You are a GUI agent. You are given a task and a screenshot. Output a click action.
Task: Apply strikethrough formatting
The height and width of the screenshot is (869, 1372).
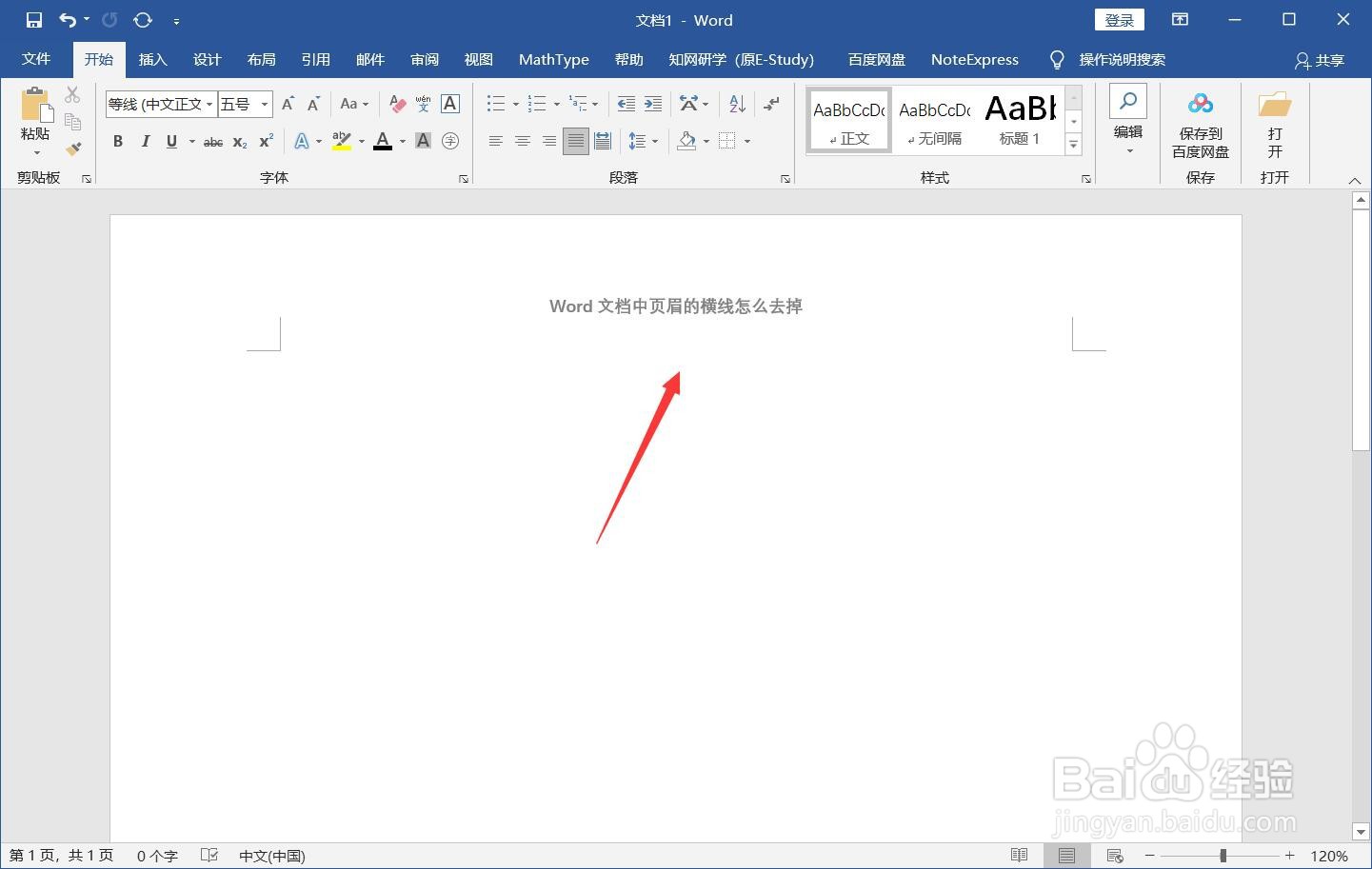pos(212,141)
